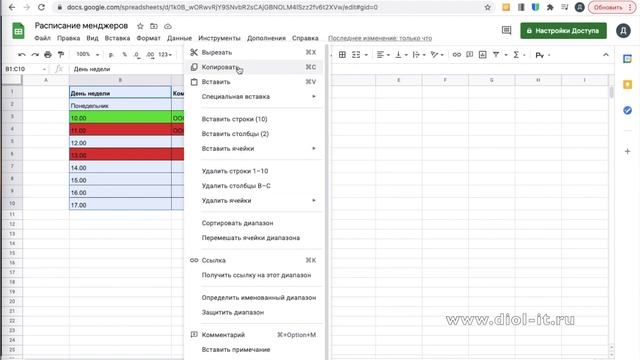Create a filter with funnel icon
This screenshot has width=640, height=360.
click(x=496, y=55)
